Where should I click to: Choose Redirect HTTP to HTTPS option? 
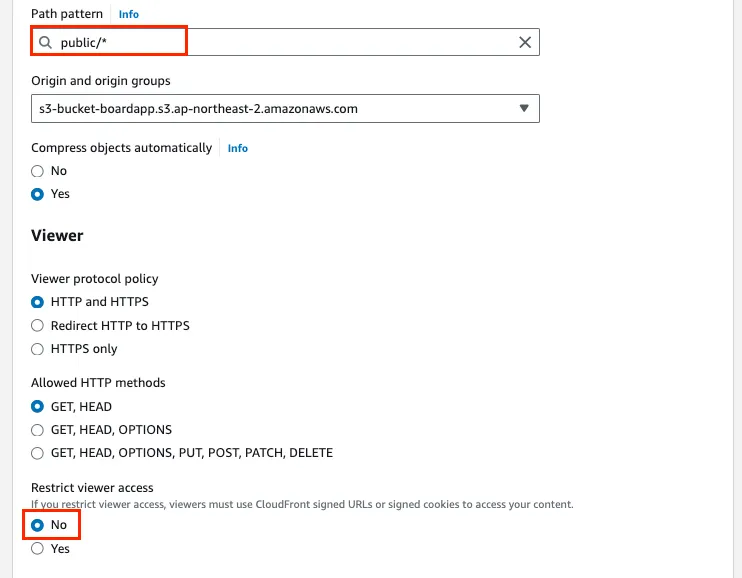(x=38, y=325)
